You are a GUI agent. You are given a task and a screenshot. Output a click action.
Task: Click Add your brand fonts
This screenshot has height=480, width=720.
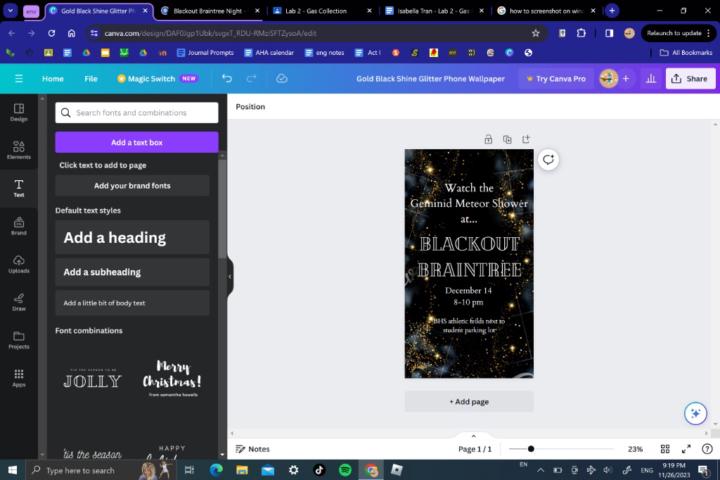pyautogui.click(x=132, y=186)
